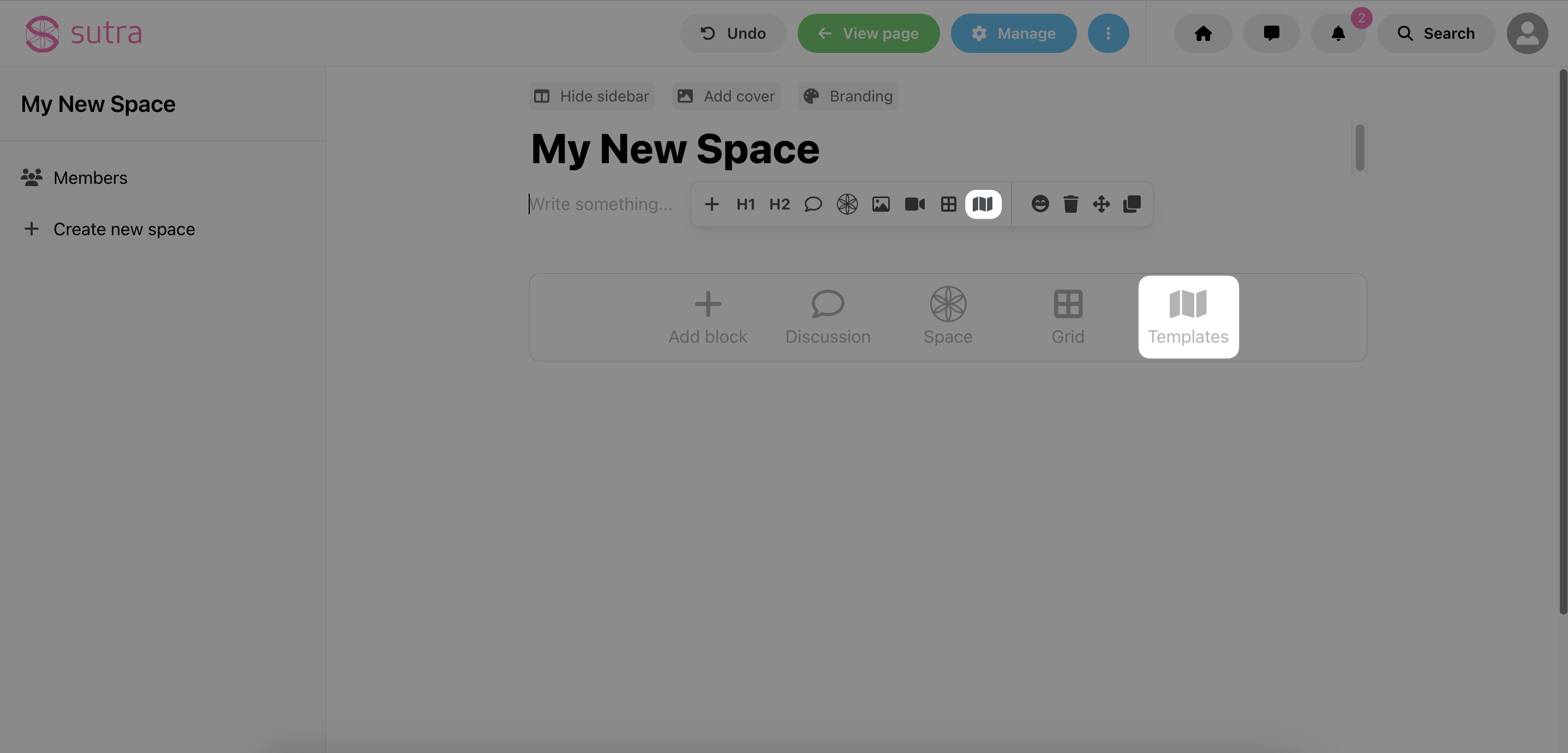Apply H1 heading format
1568x753 pixels.
click(746, 204)
